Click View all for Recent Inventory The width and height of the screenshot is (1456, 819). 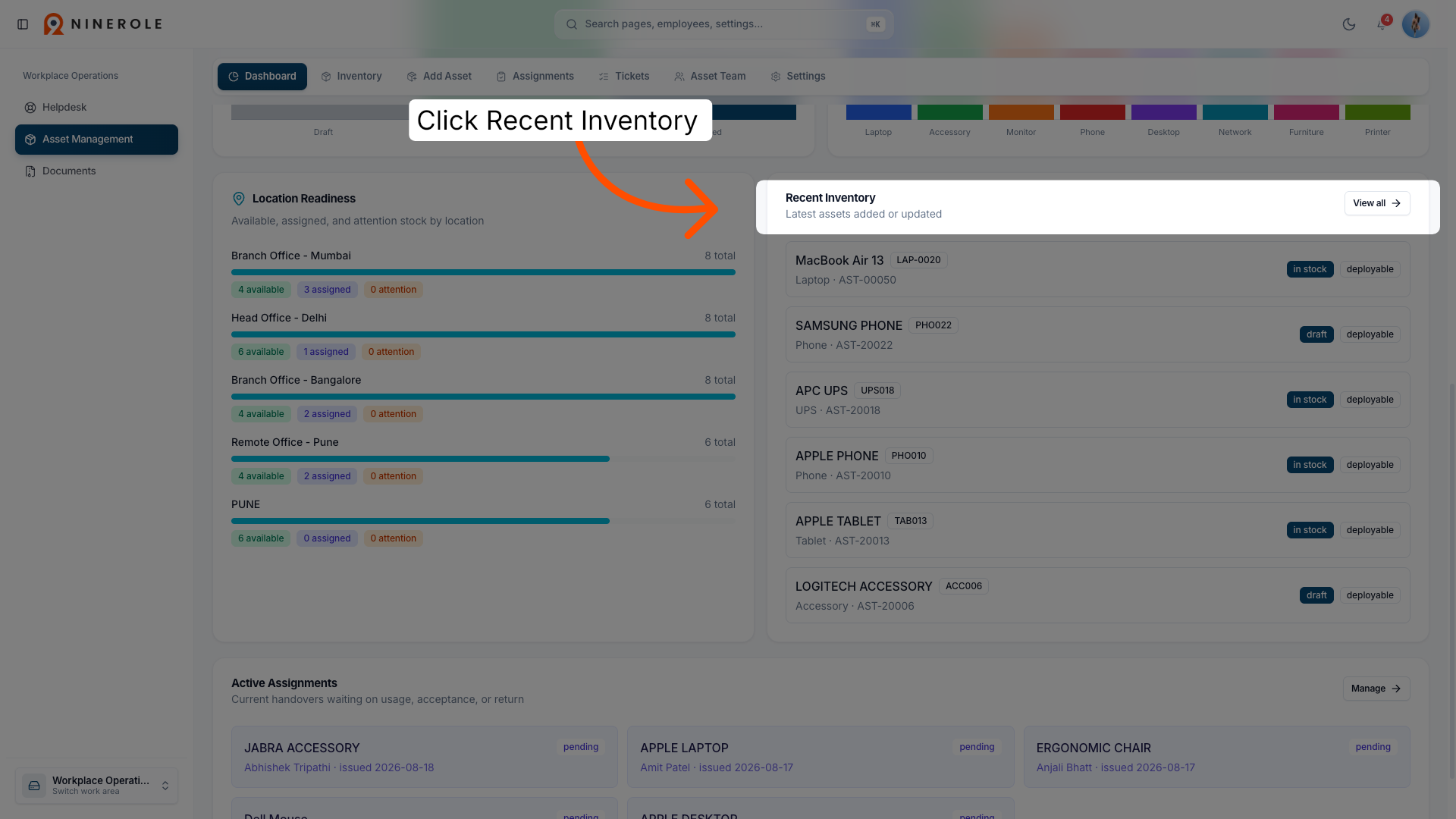(x=1377, y=203)
